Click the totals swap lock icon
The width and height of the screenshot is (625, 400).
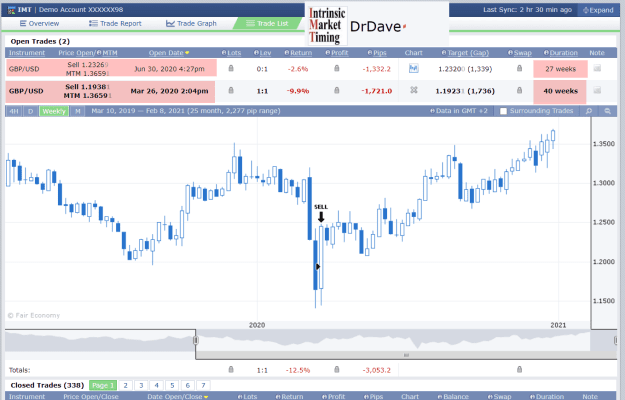pyautogui.click(x=519, y=370)
